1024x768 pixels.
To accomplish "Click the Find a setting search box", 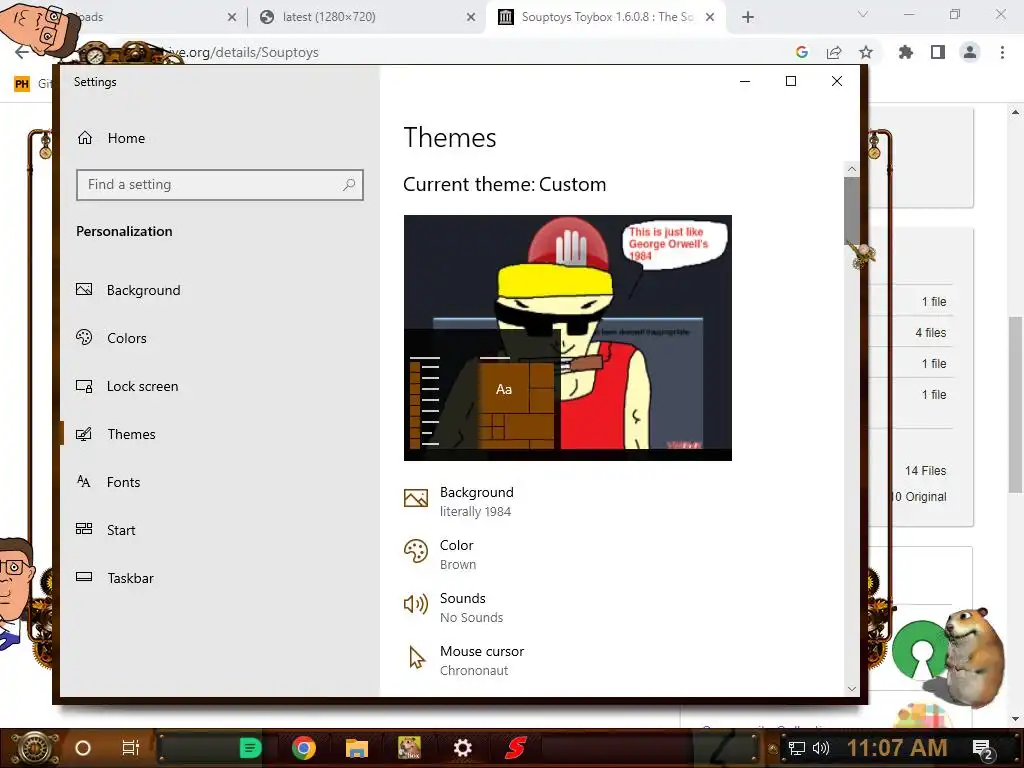I will coord(219,185).
